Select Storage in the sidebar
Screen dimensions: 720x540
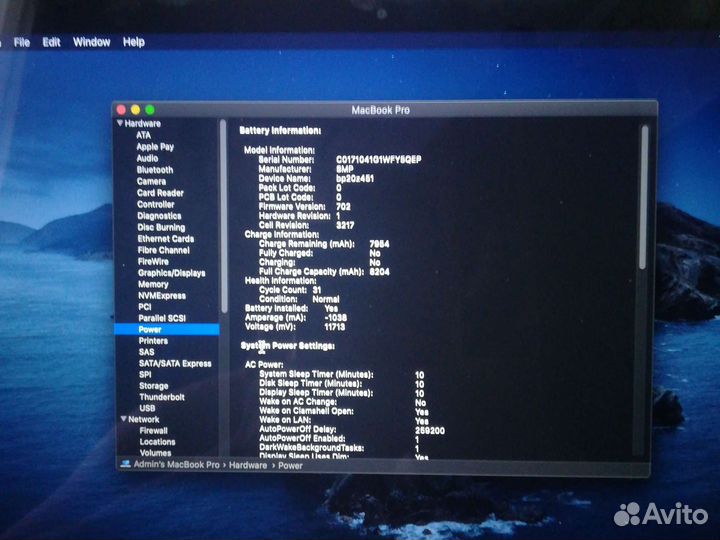[154, 386]
